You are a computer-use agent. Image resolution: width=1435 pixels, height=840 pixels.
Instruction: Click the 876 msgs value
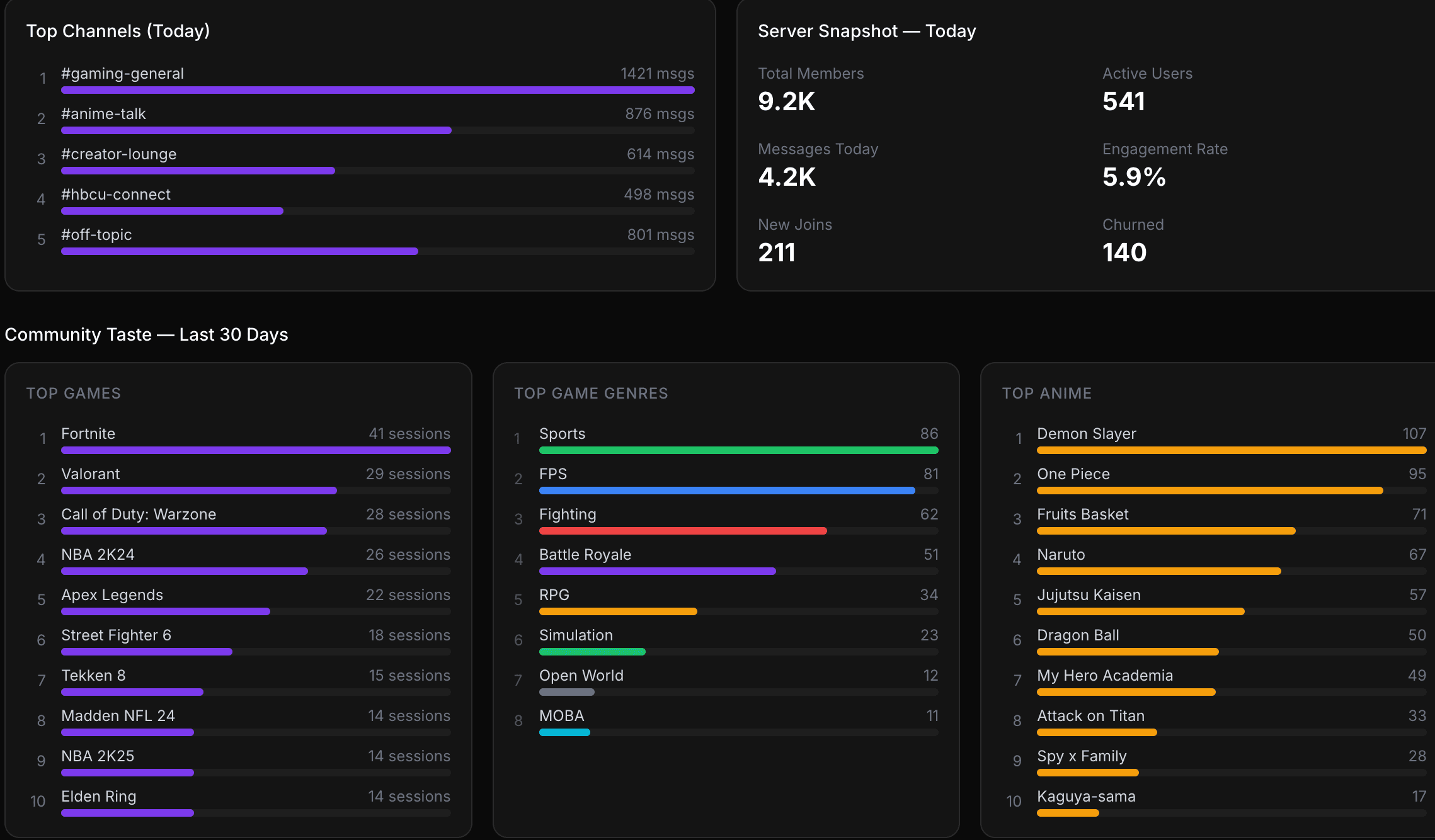[x=660, y=114]
